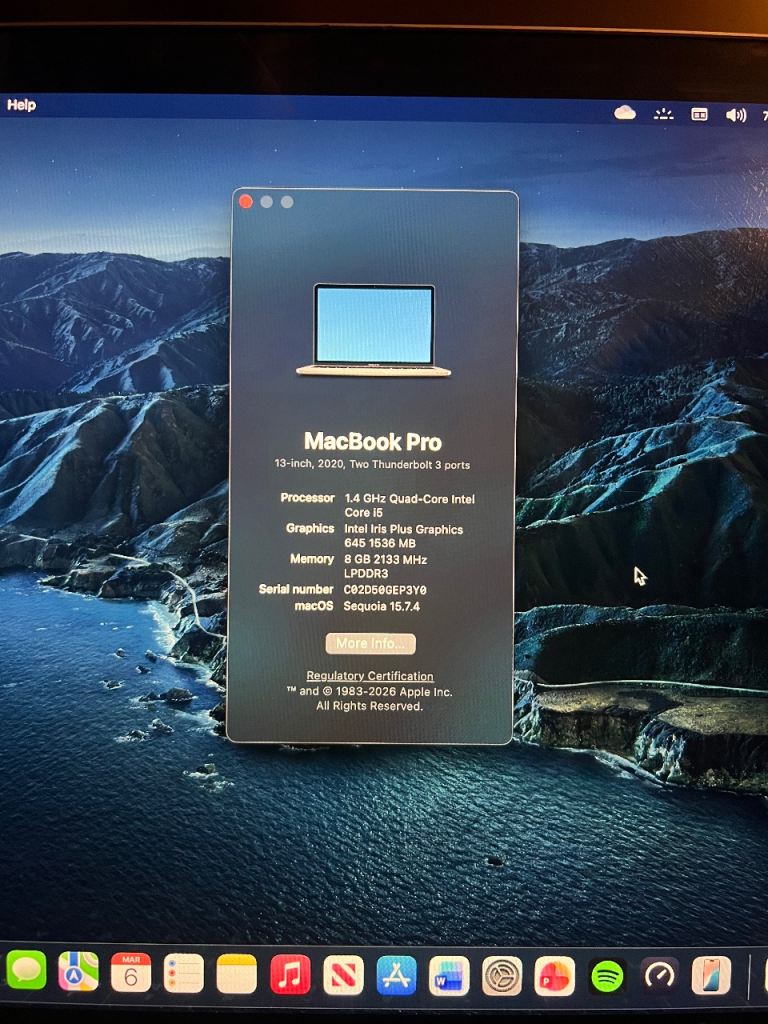Viewport: 768px width, 1024px height.
Task: Launch the Notes app
Action: pyautogui.click(x=237, y=974)
